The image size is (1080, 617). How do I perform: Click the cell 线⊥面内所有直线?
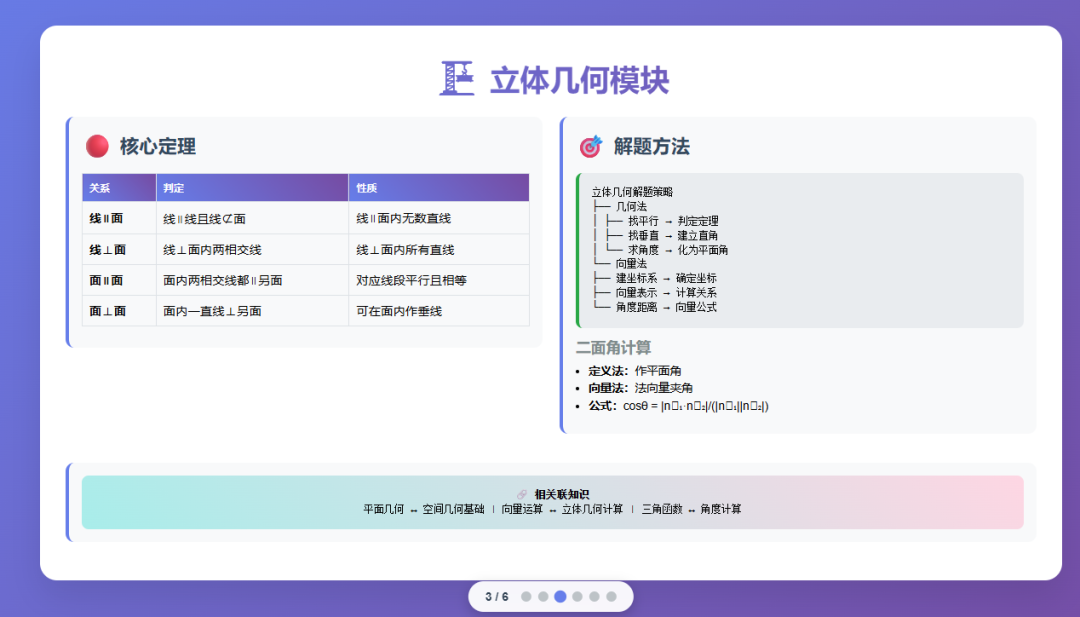[439, 249]
